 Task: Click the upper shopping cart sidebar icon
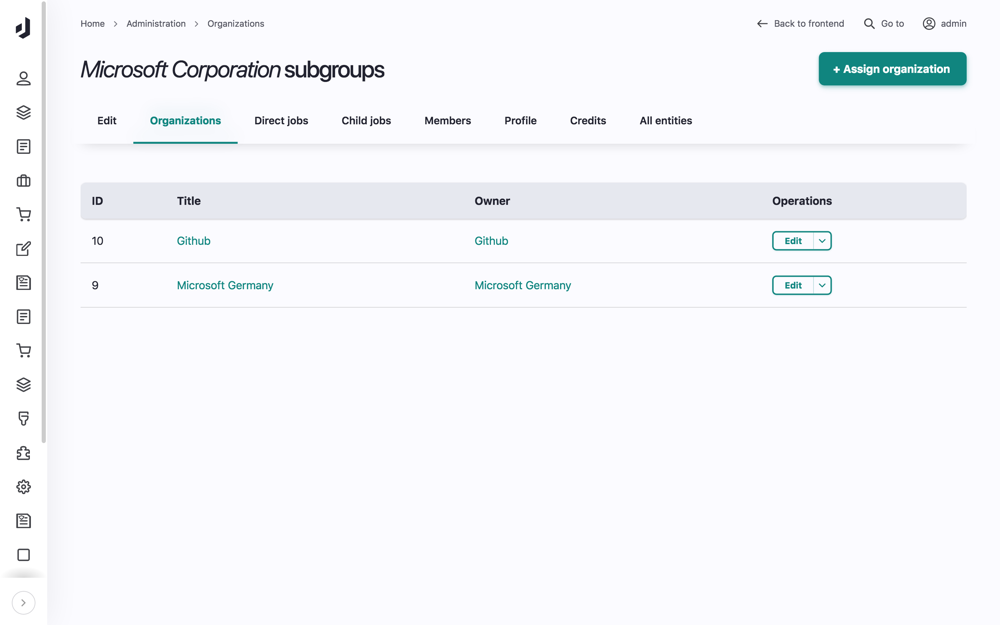click(24, 215)
